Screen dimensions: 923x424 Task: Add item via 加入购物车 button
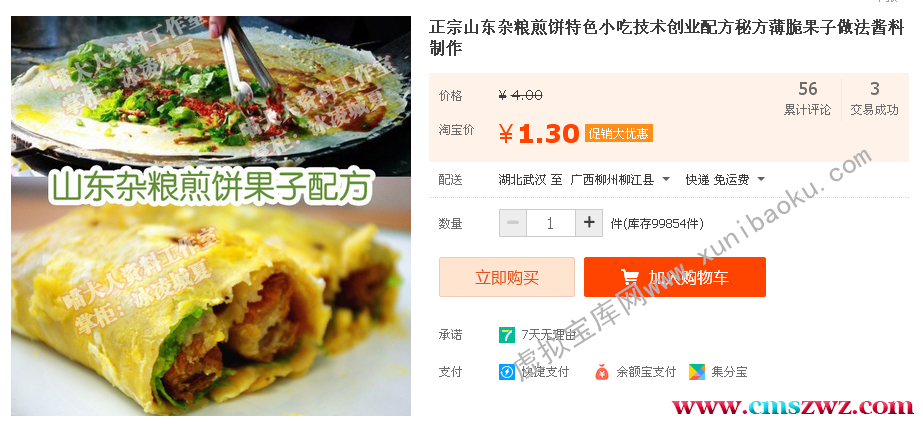675,277
